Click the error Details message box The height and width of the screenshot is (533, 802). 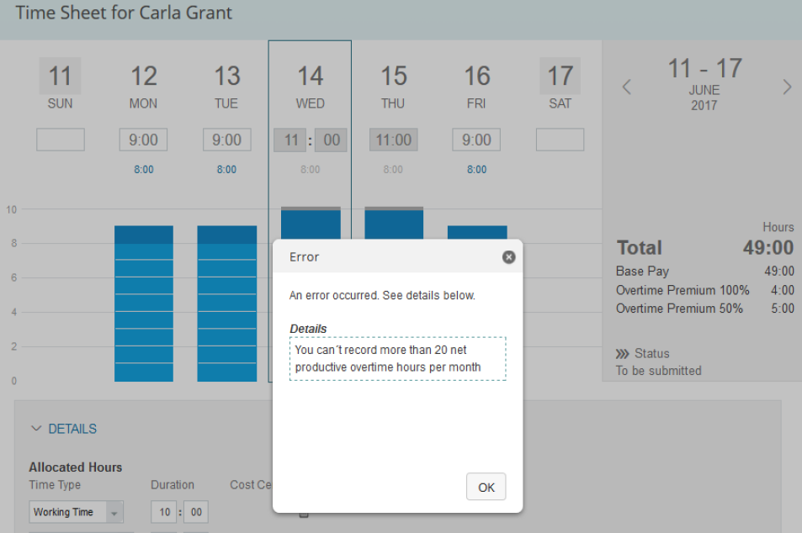[x=397, y=358]
